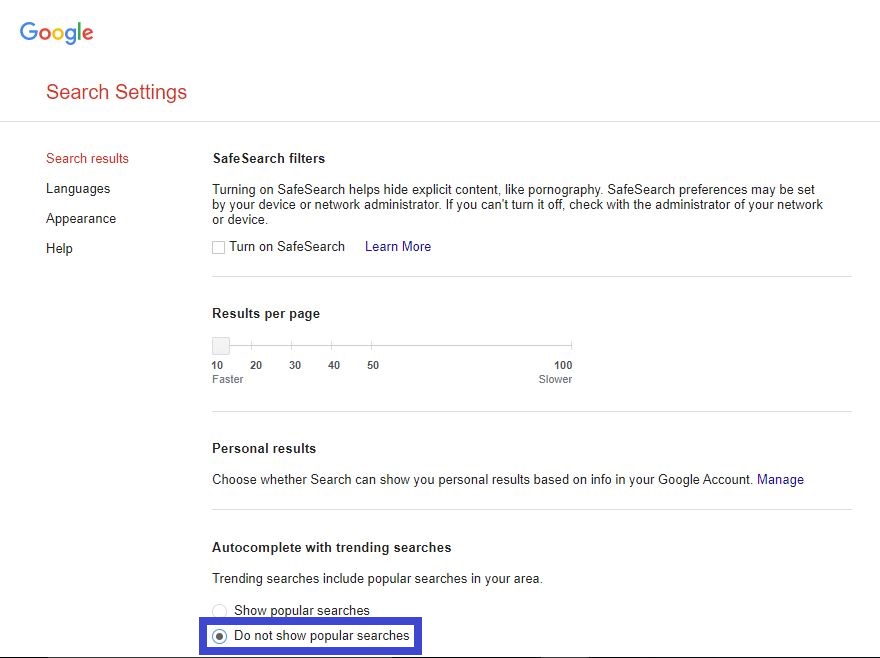Click the Slower label under the slider
This screenshot has width=880, height=658.
pyautogui.click(x=555, y=379)
